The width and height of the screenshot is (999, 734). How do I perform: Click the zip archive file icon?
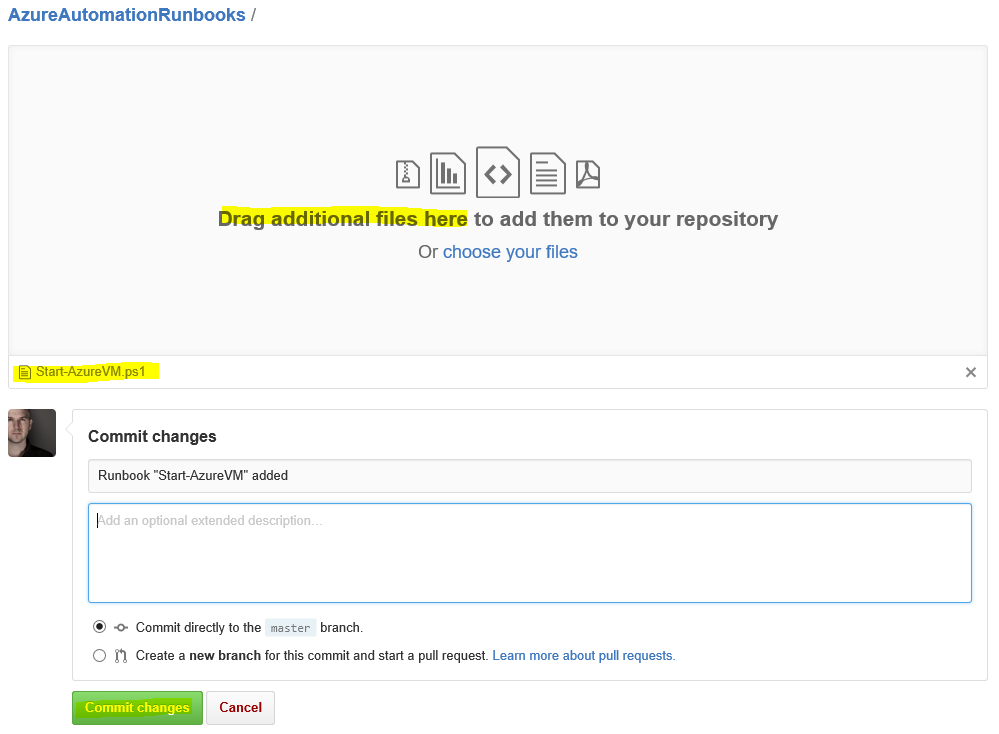click(x=407, y=174)
